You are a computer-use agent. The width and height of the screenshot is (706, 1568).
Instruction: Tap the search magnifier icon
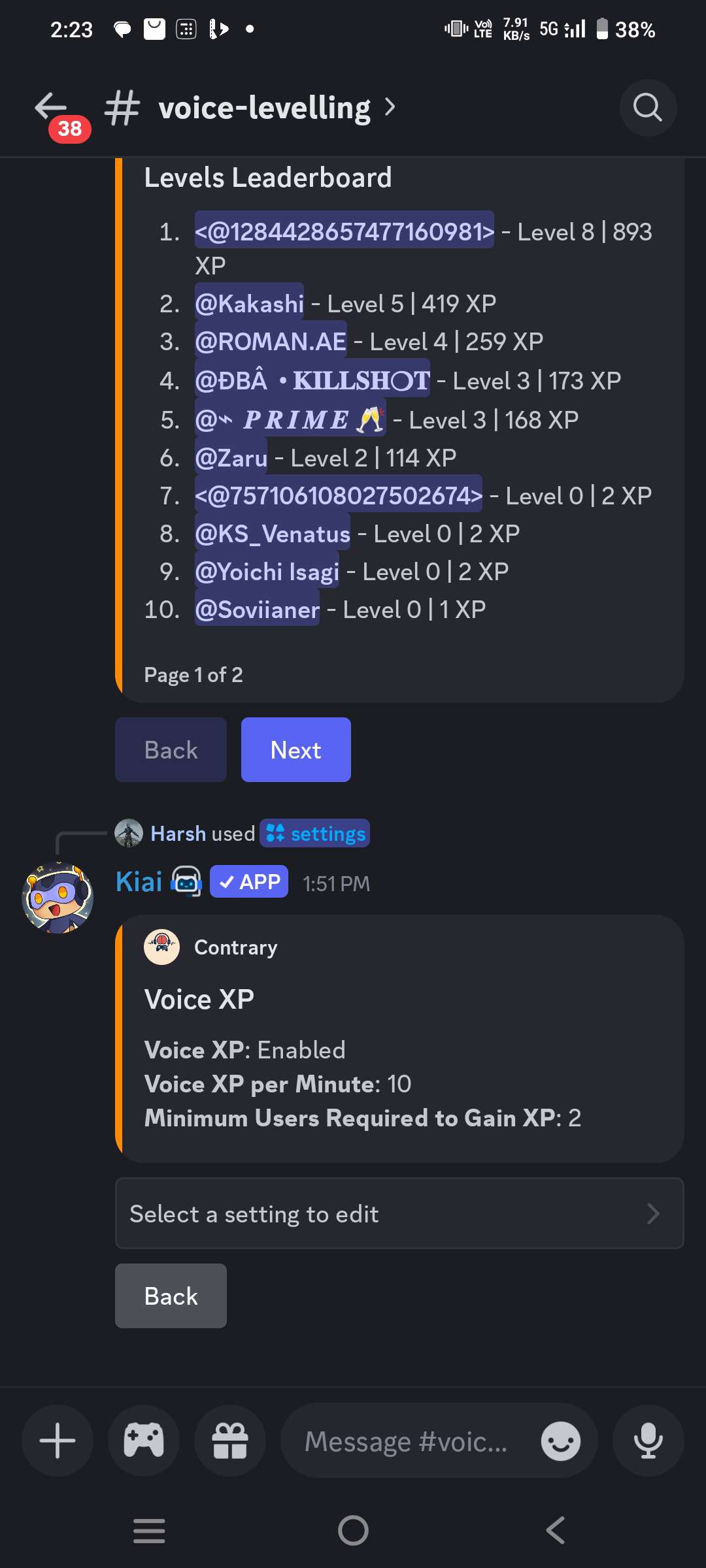[648, 108]
